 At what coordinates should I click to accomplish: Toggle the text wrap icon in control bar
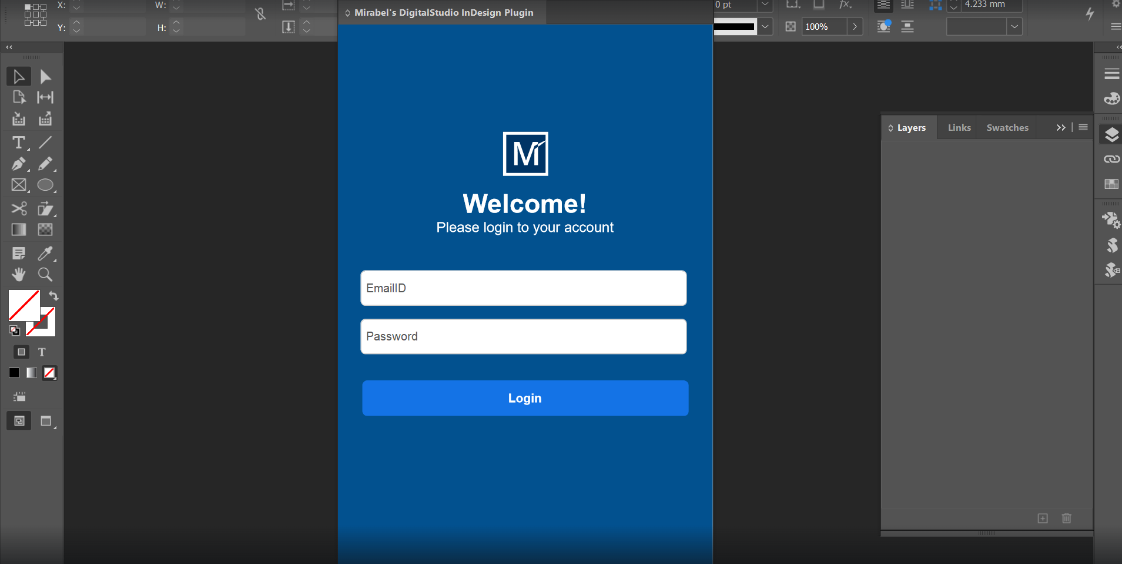pyautogui.click(x=884, y=4)
